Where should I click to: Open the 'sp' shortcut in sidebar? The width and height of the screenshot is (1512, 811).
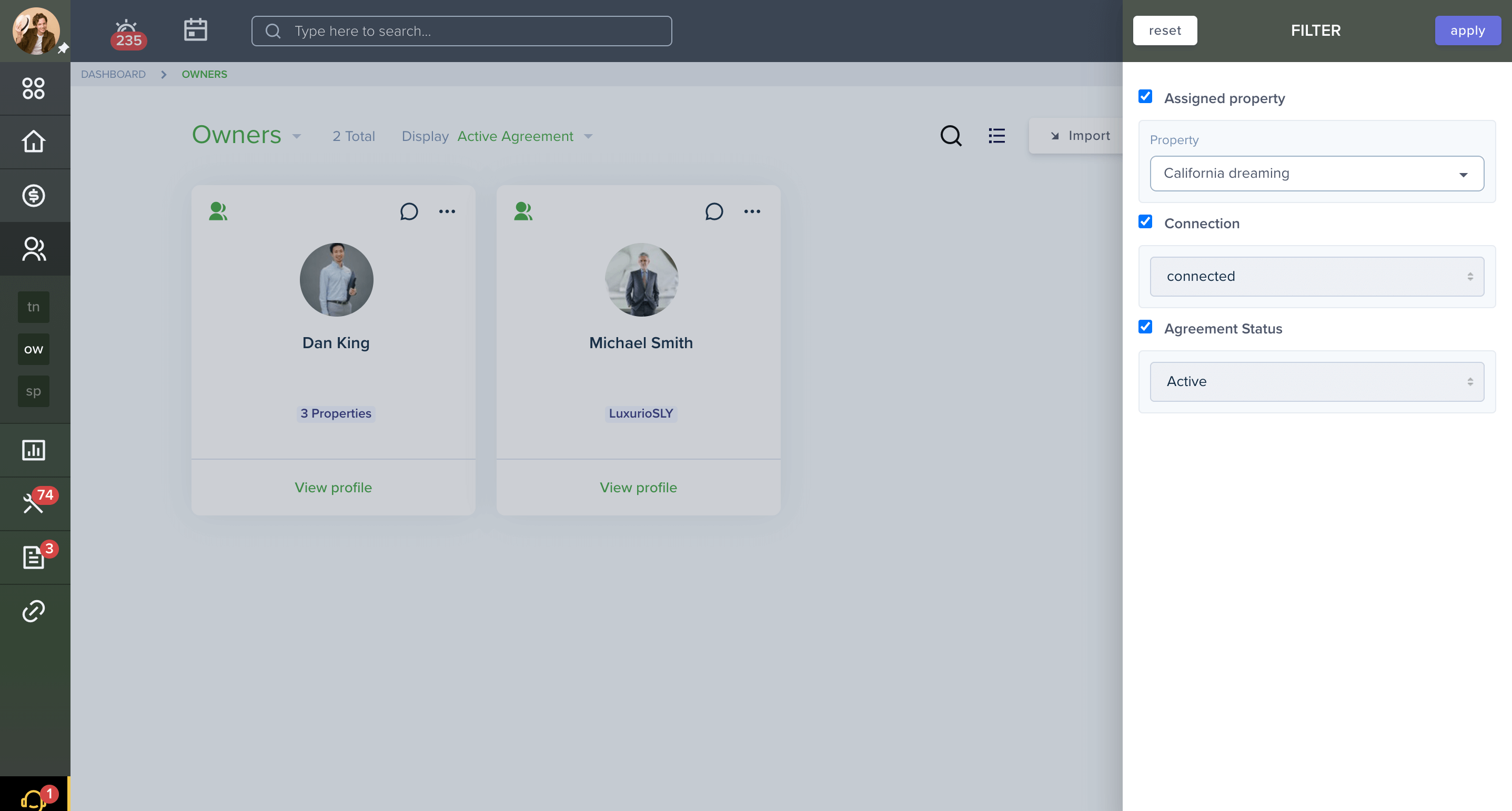click(x=34, y=391)
